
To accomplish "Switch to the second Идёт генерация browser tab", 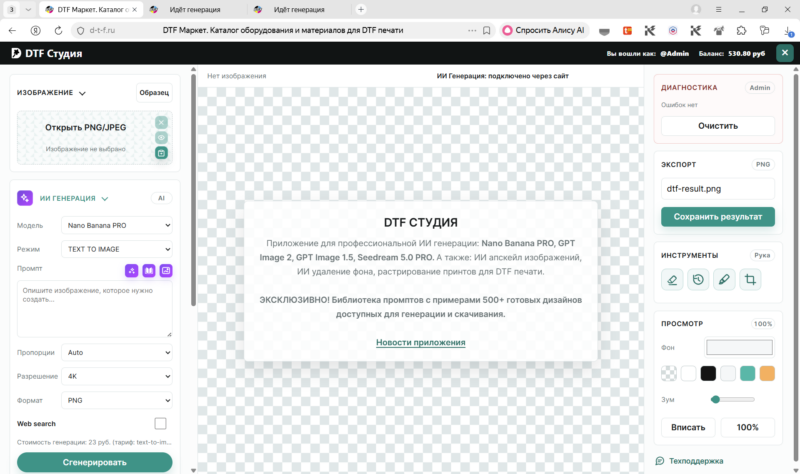I will point(298,10).
